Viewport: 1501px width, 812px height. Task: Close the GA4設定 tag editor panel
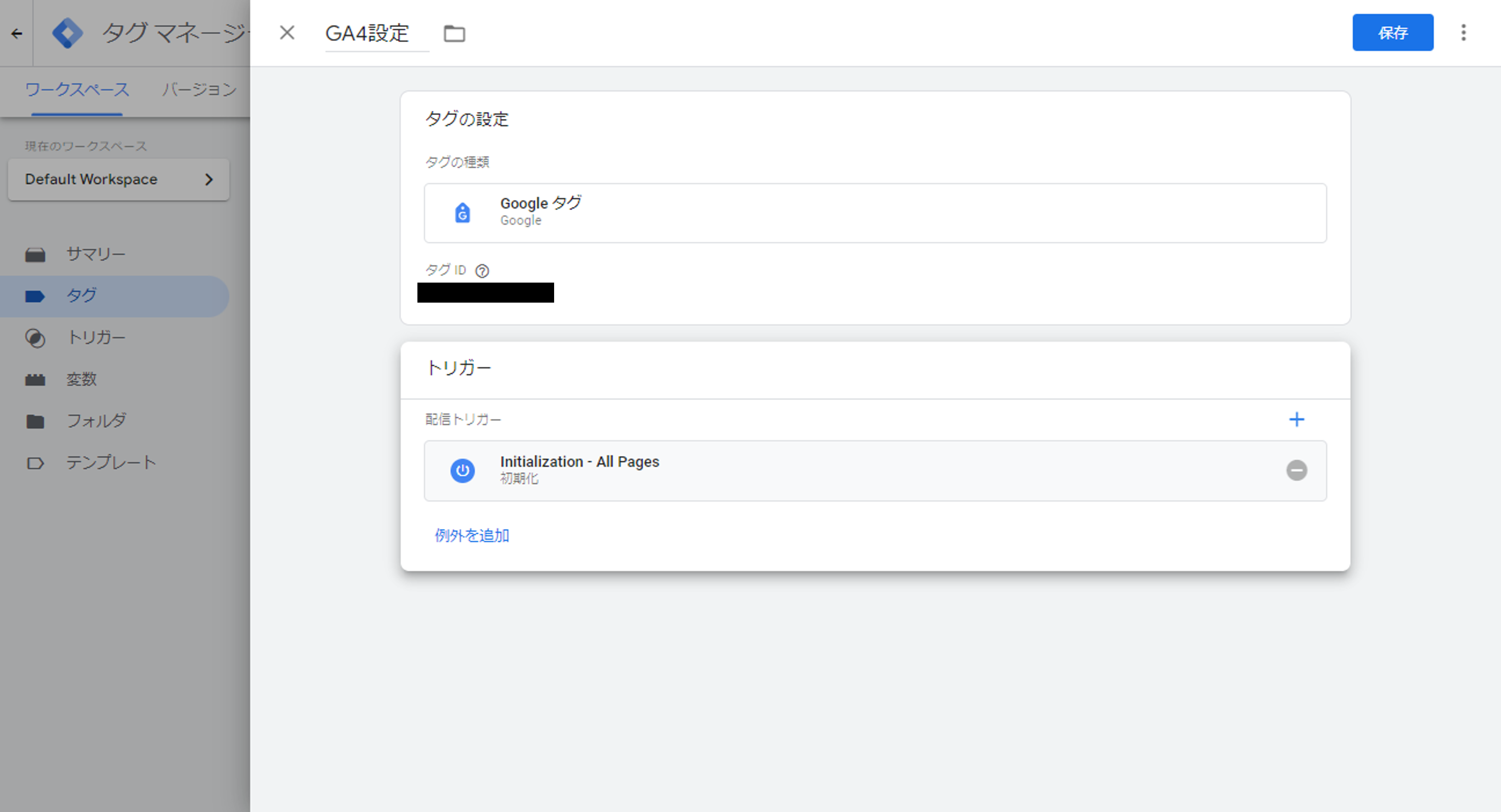pos(286,33)
